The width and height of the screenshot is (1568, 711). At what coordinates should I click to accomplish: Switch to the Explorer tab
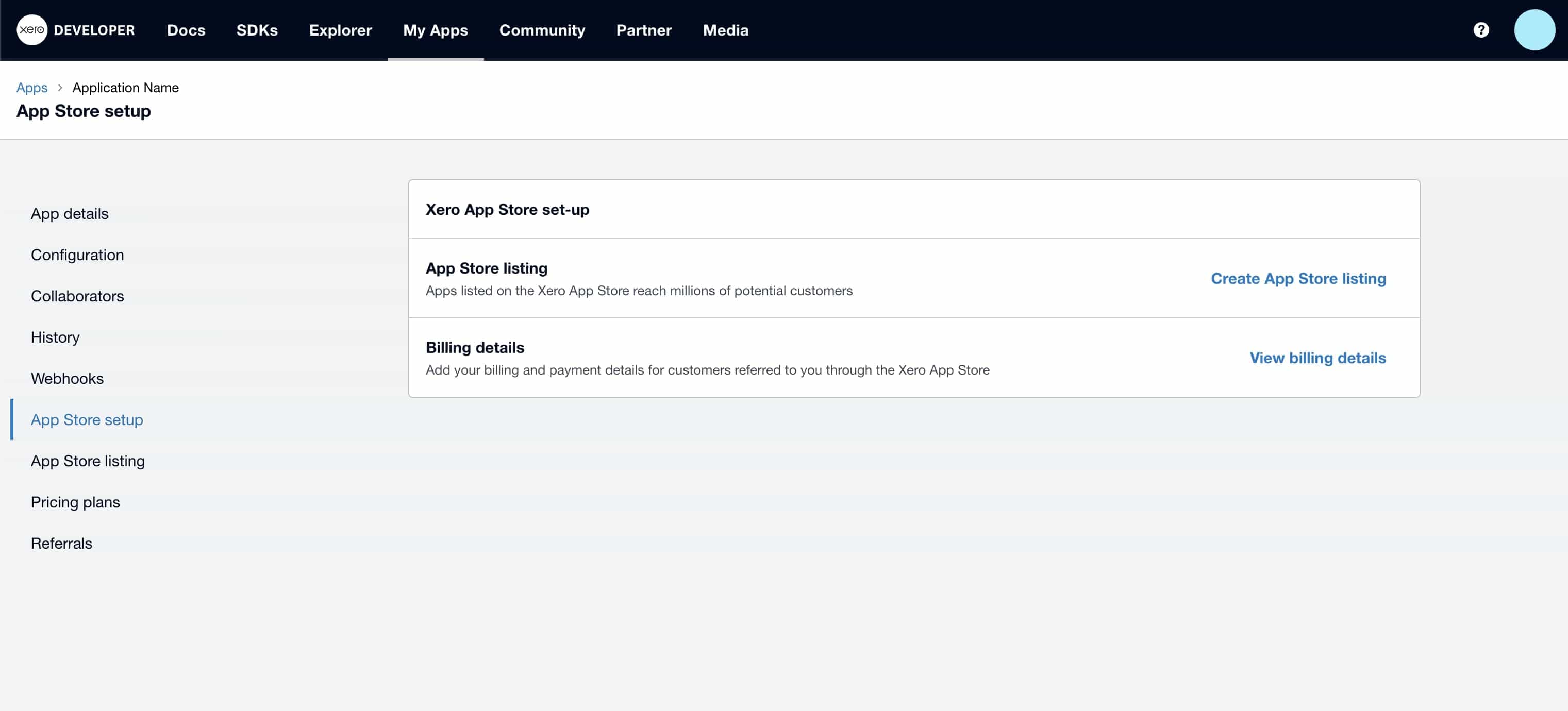pyautogui.click(x=340, y=30)
